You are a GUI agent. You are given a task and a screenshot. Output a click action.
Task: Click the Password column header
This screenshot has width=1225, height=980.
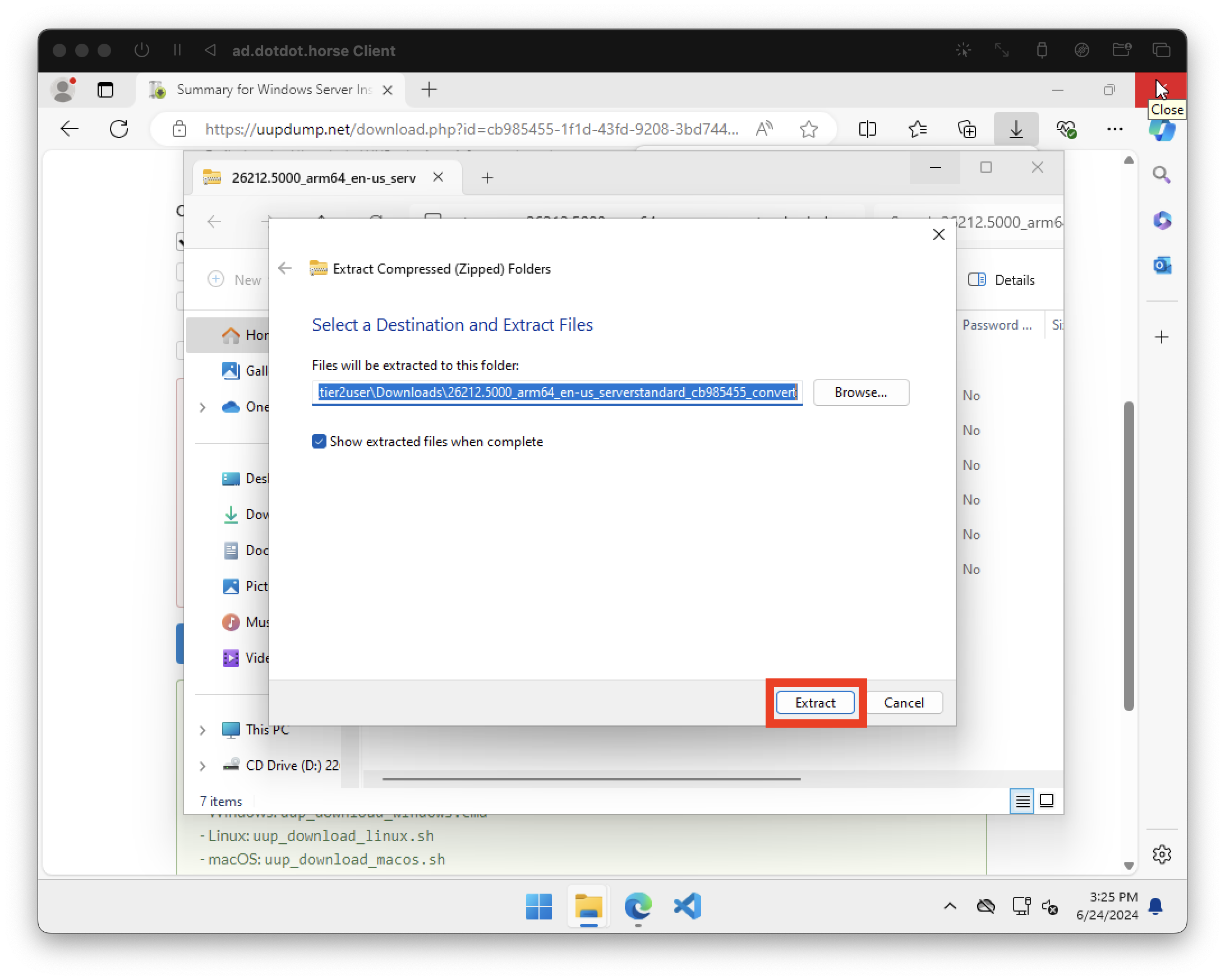pyautogui.click(x=997, y=325)
